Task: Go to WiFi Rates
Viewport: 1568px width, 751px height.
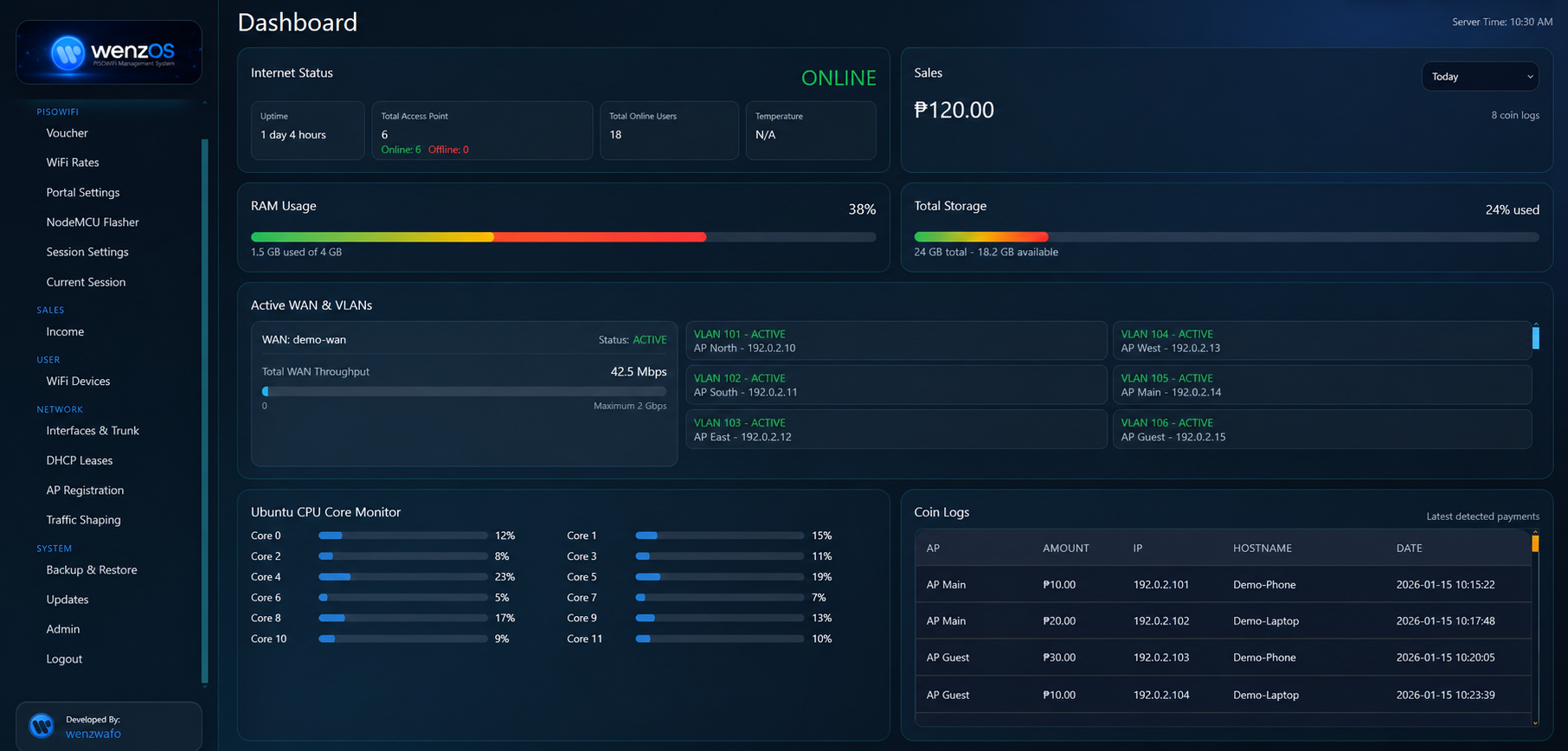Action: coord(73,163)
